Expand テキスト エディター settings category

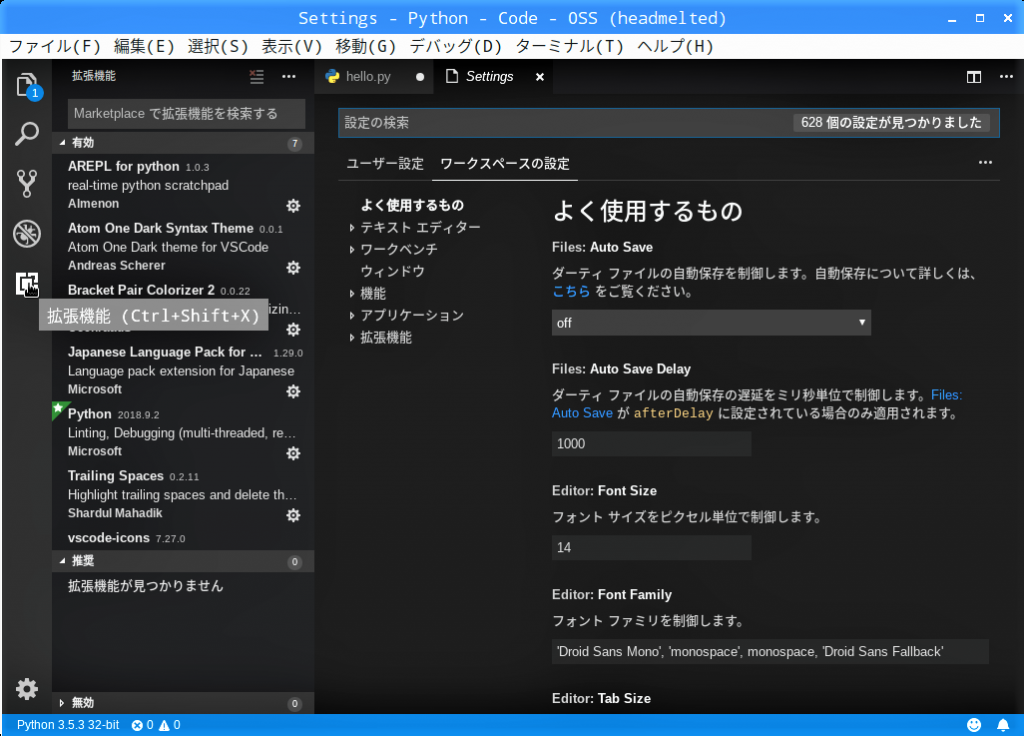click(x=352, y=228)
